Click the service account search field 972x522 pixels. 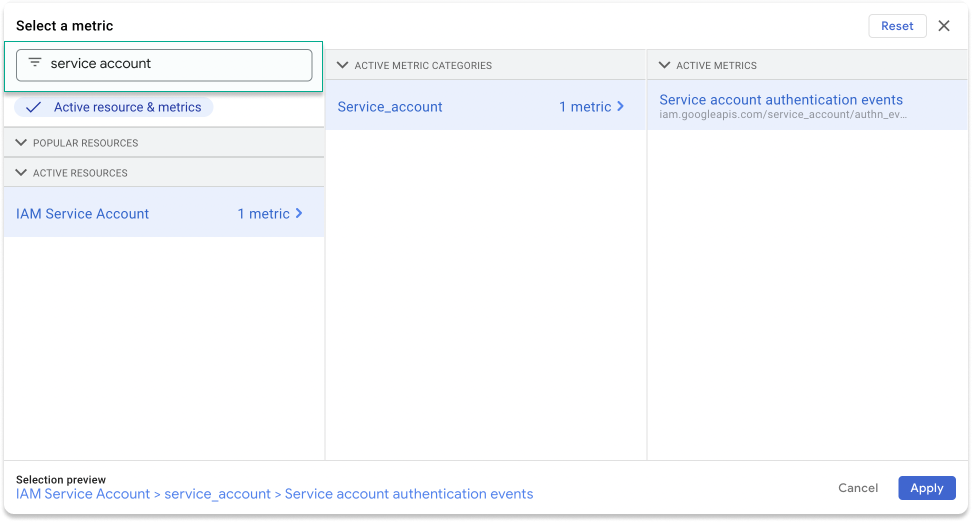click(x=175, y=63)
